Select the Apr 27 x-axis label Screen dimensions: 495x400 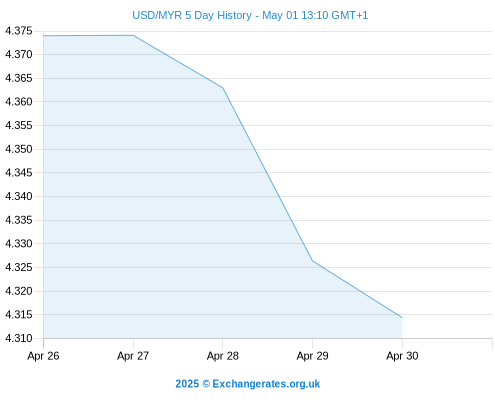click(133, 356)
